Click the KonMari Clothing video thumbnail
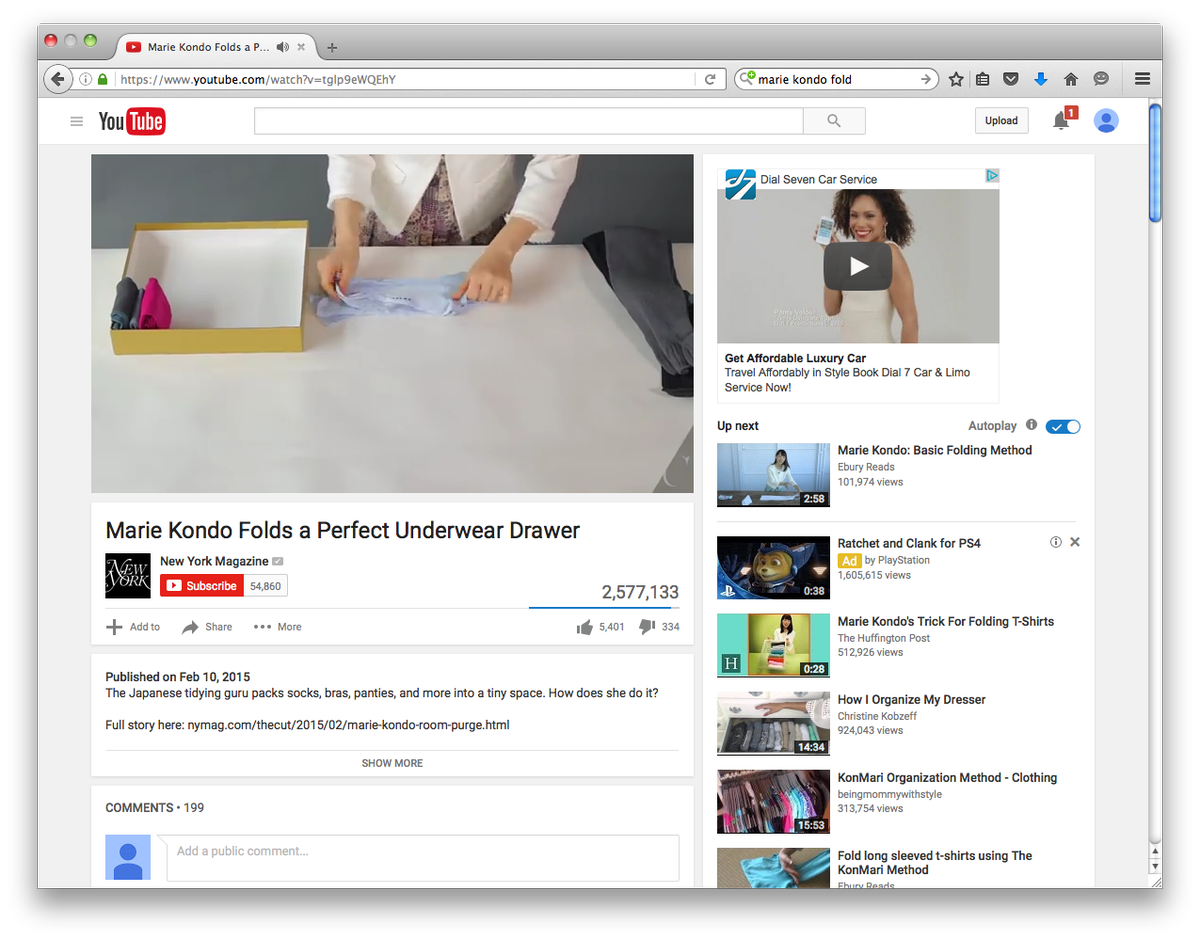This screenshot has width=1200, height=940. click(773, 802)
